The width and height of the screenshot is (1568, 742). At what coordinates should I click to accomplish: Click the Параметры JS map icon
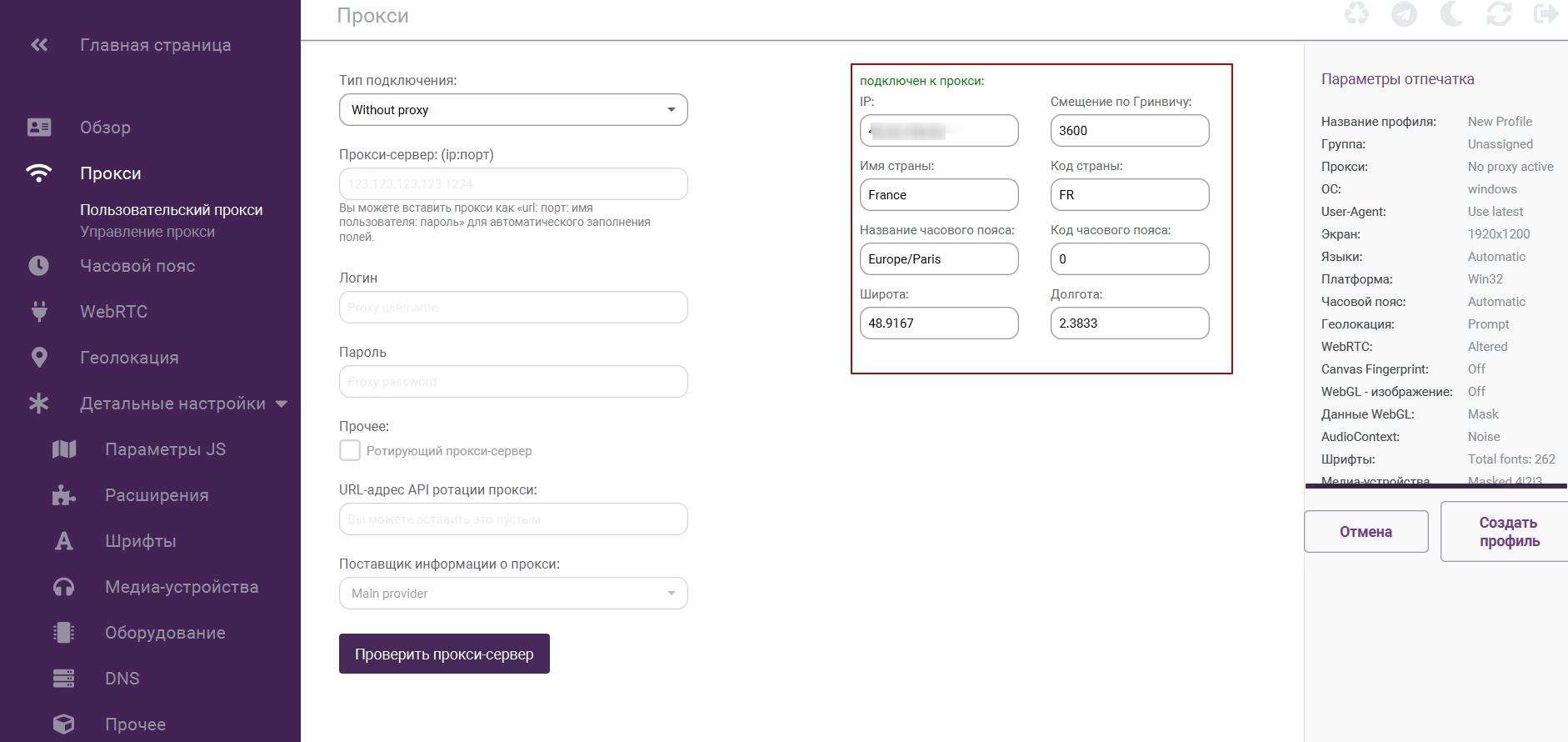tap(64, 449)
